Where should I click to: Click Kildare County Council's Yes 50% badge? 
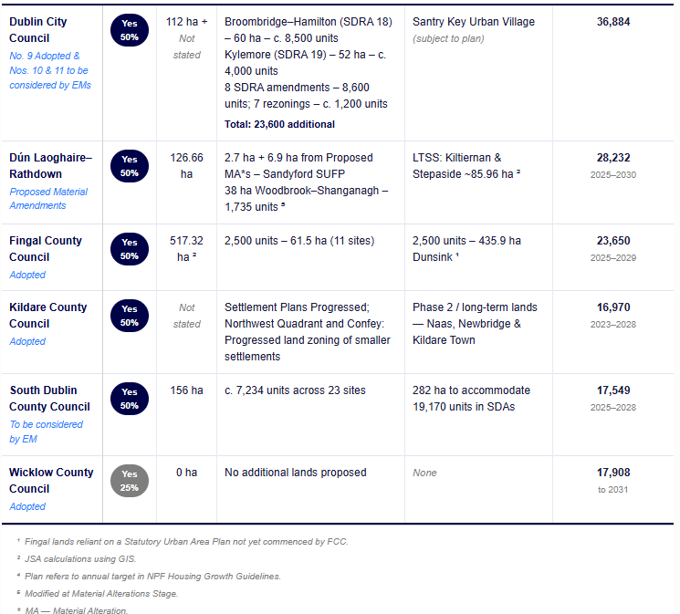coord(129,316)
